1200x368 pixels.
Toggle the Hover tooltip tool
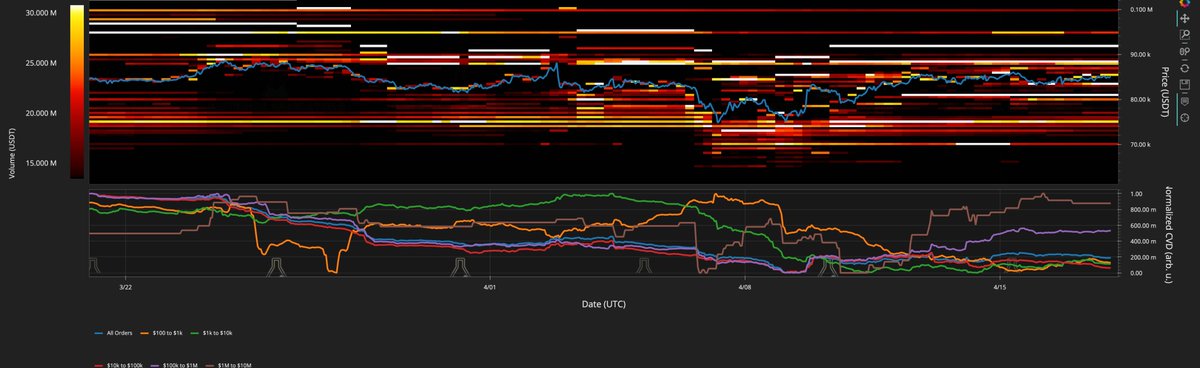pos(1184,101)
